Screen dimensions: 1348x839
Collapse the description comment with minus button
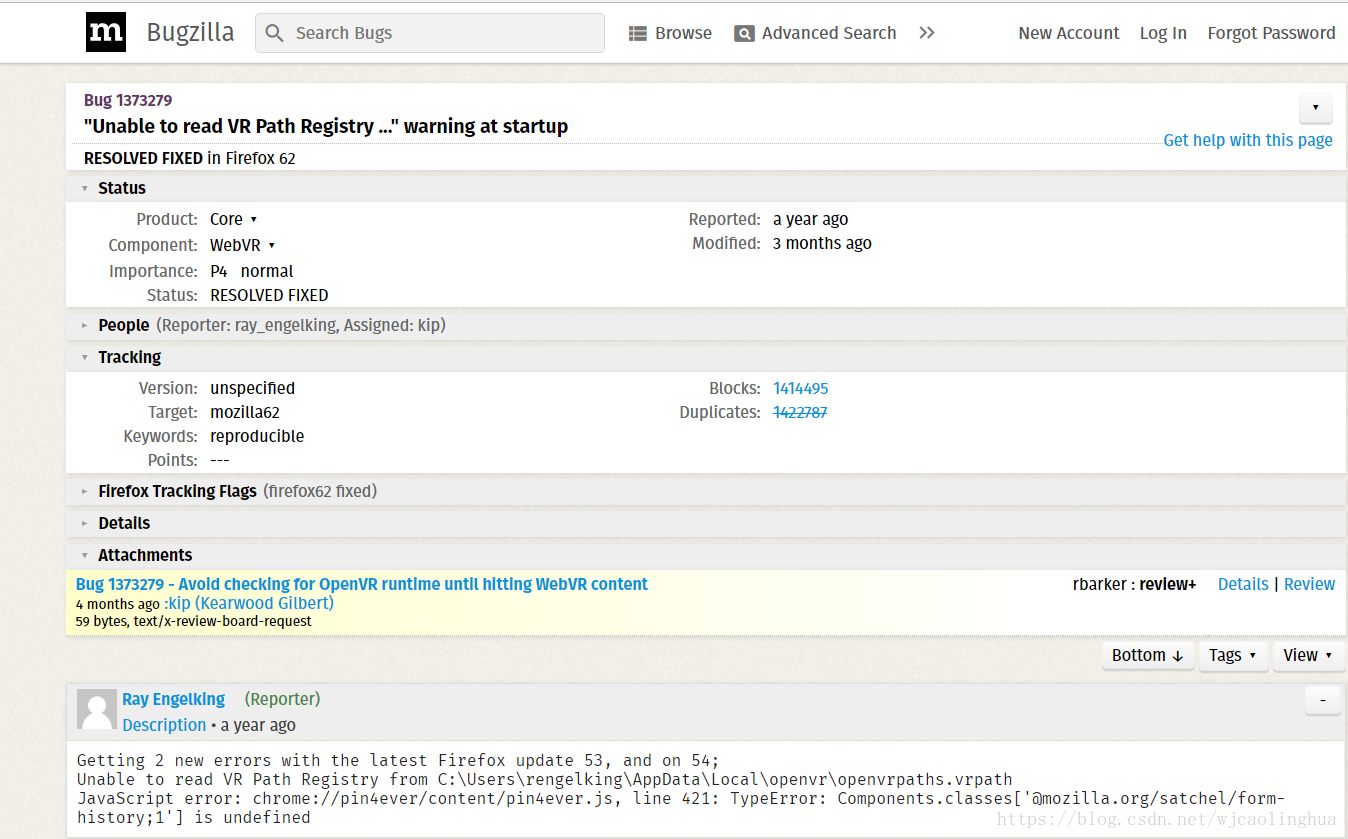[x=1323, y=701]
